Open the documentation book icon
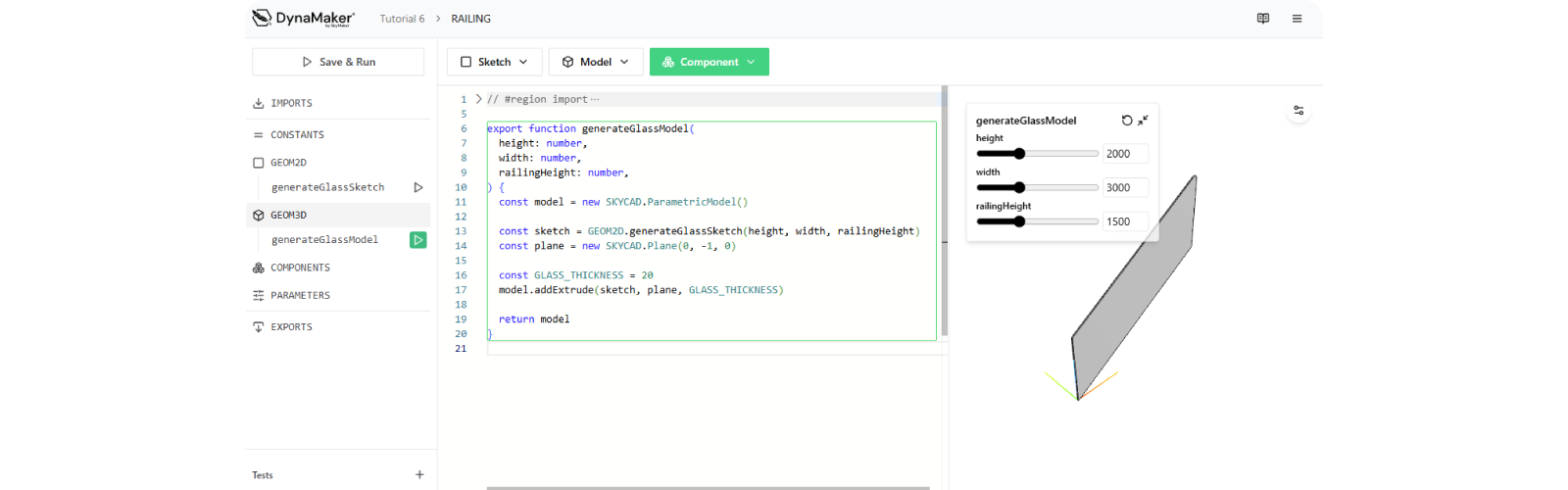The image size is (1568, 490). pyautogui.click(x=1263, y=19)
